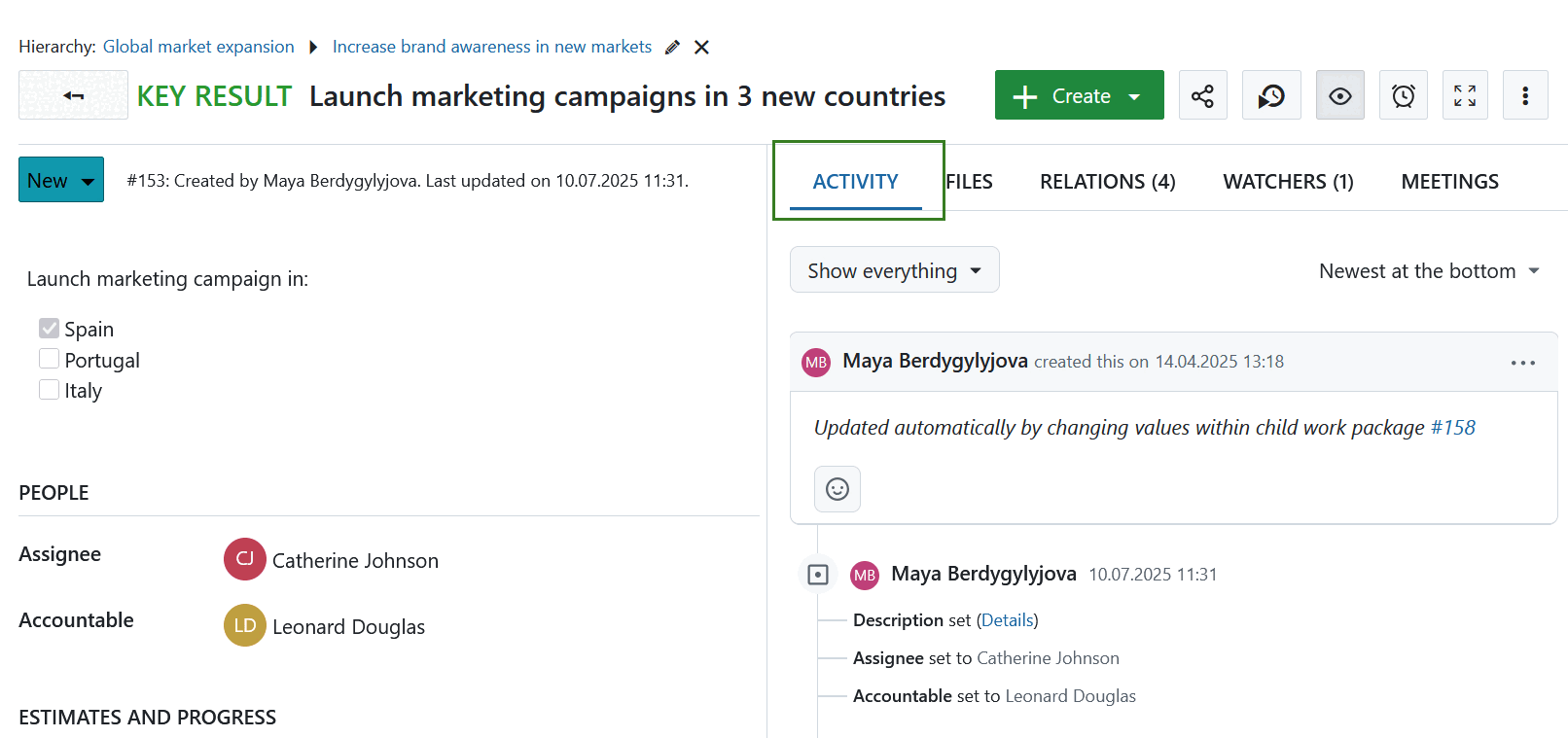Open the Watchers (1) tab
The height and width of the screenshot is (738, 1568).
point(1287,182)
